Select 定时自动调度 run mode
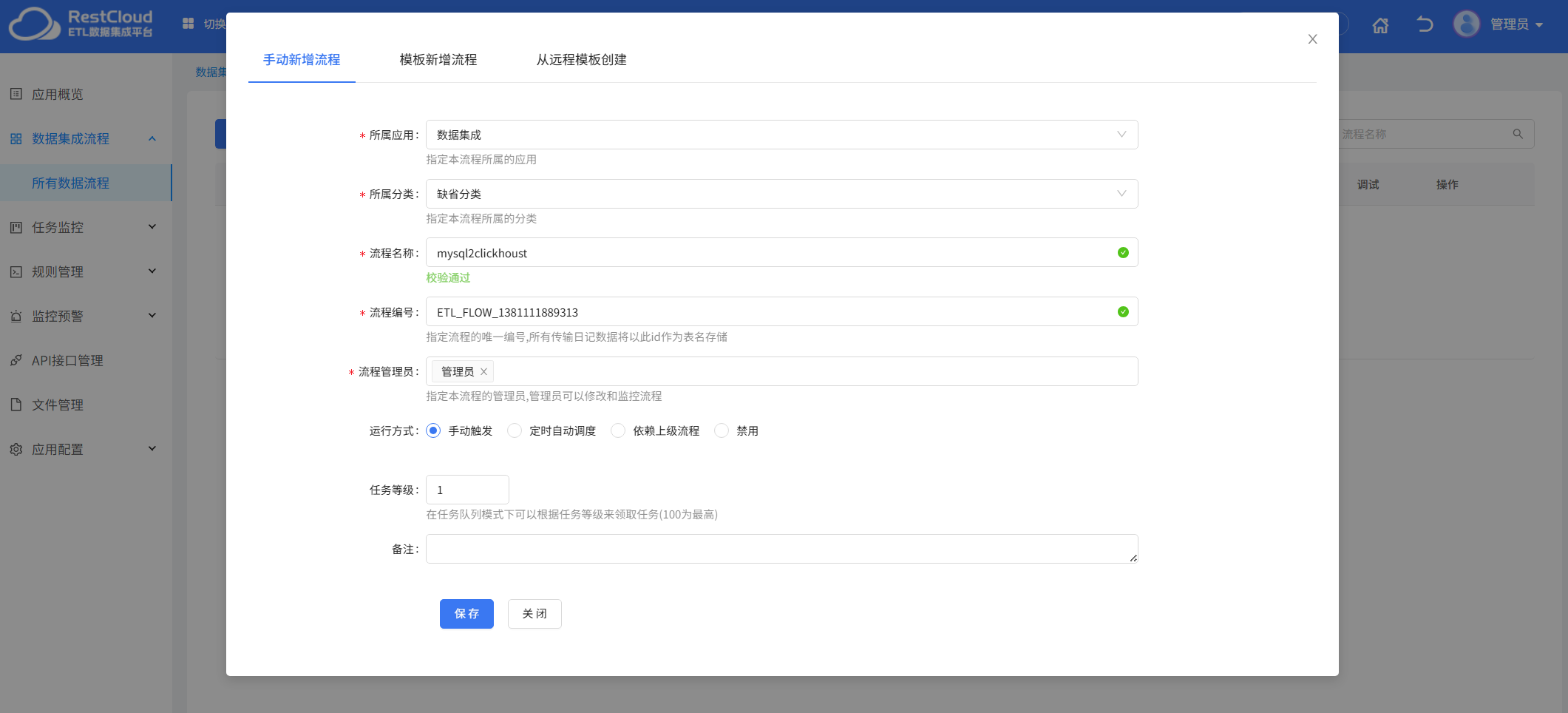Screen dimensions: 1568x713 pyautogui.click(x=515, y=430)
